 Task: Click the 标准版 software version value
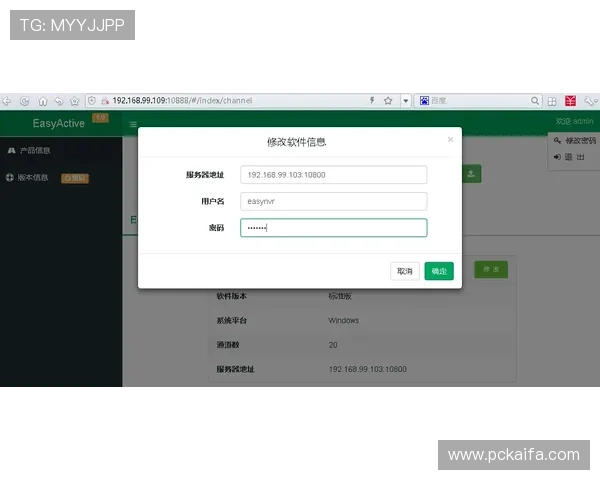pyautogui.click(x=340, y=296)
